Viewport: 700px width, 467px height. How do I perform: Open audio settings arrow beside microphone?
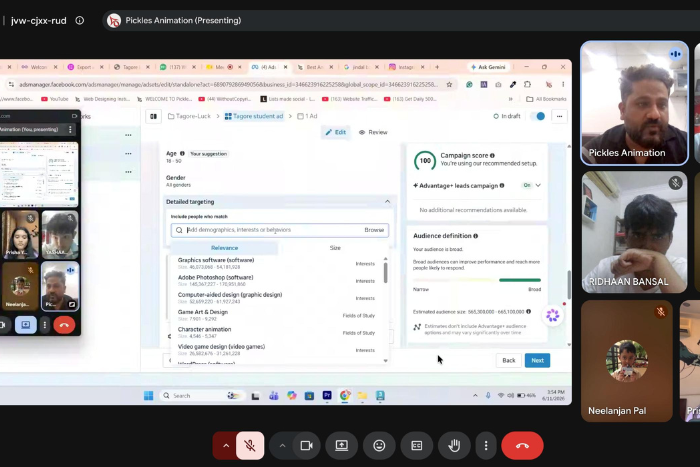pos(226,446)
